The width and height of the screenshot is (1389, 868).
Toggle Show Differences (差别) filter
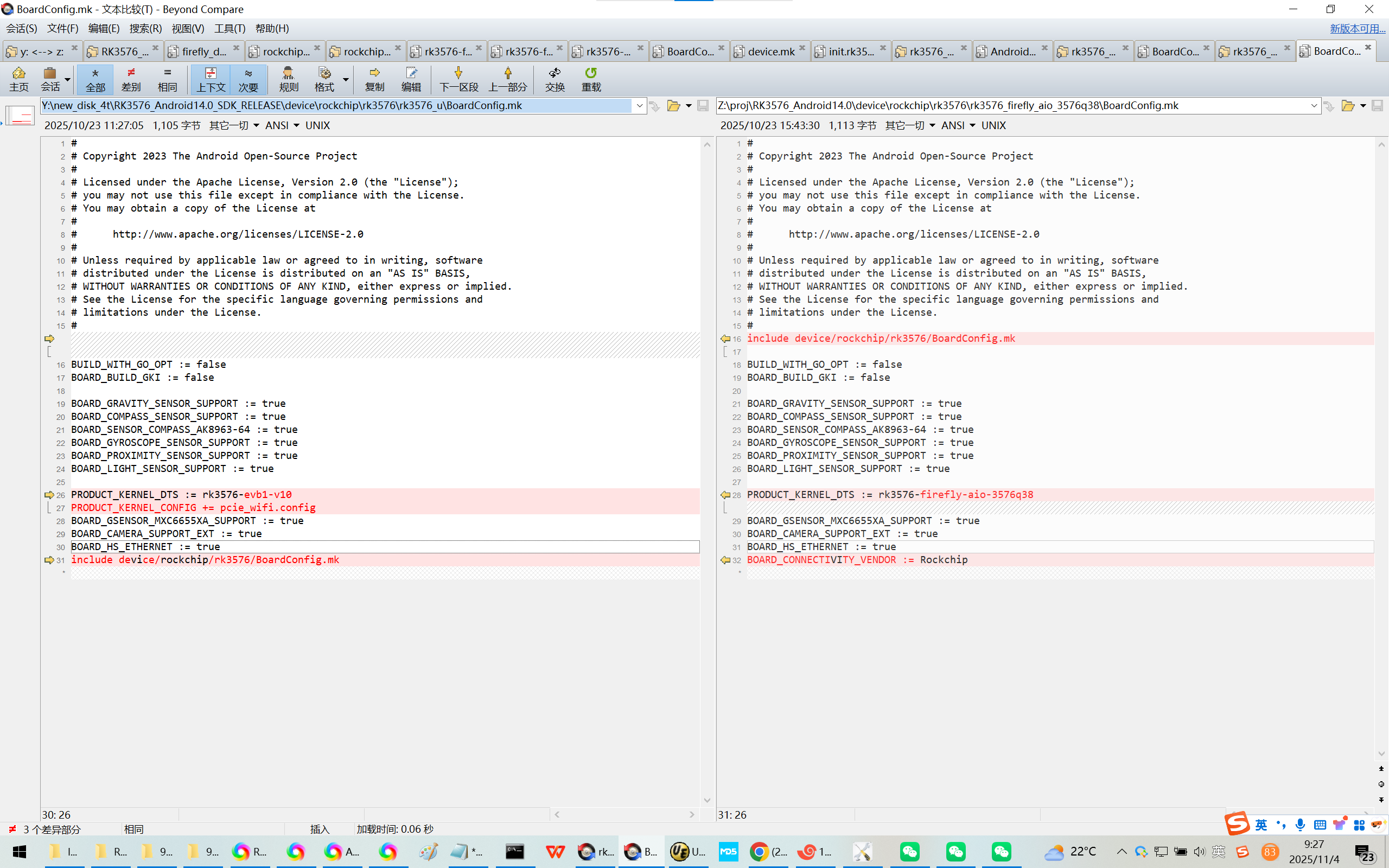pyautogui.click(x=131, y=79)
